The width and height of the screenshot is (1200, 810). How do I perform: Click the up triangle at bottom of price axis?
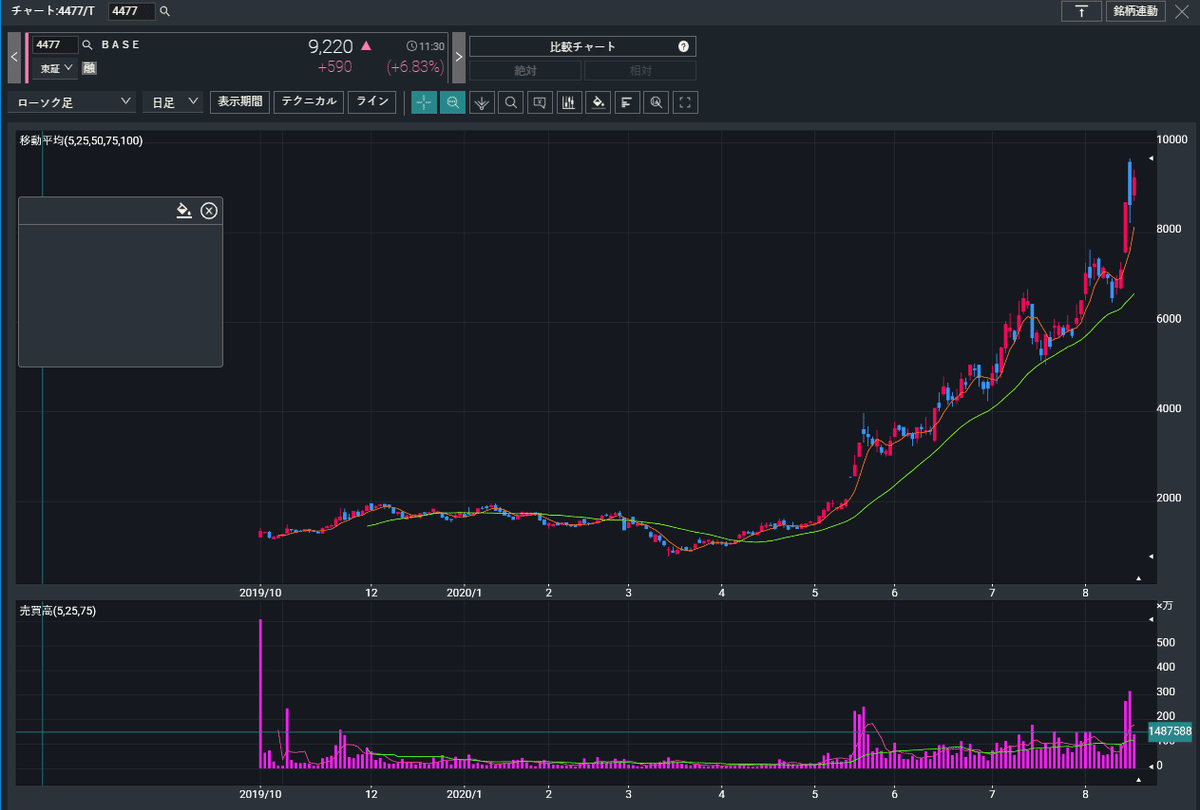click(1138, 578)
